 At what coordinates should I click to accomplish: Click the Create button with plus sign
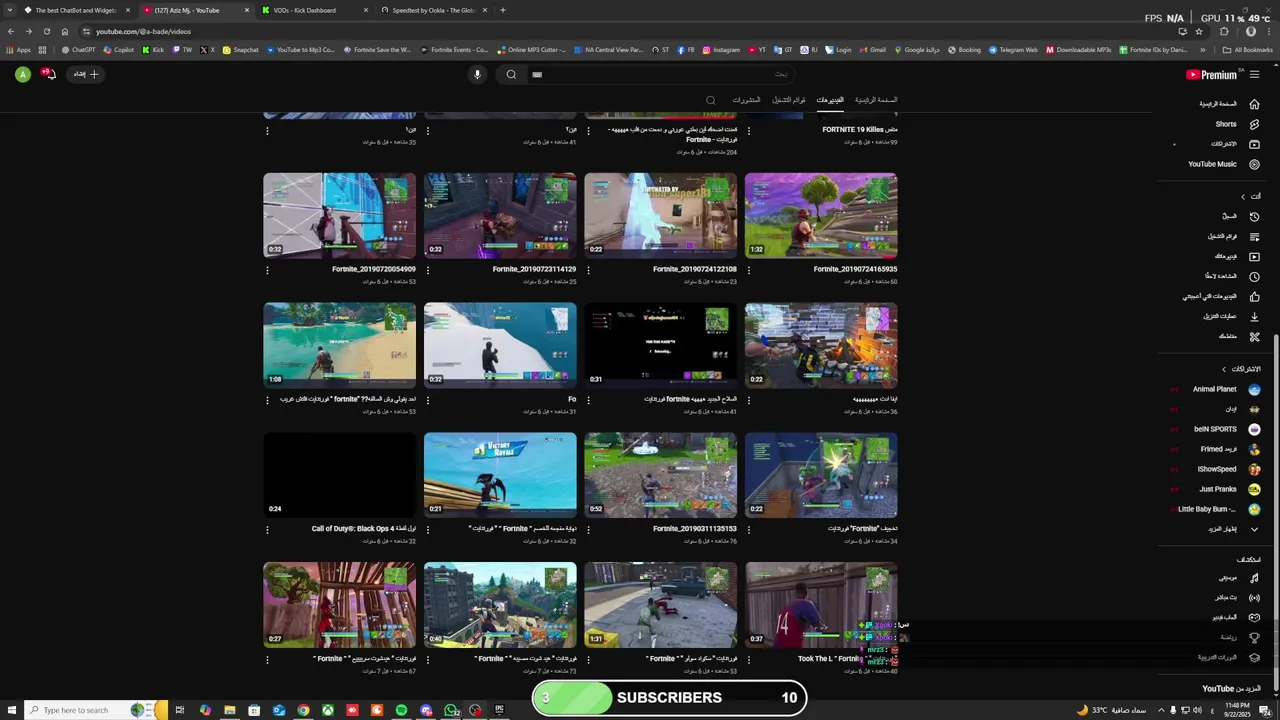tap(85, 74)
